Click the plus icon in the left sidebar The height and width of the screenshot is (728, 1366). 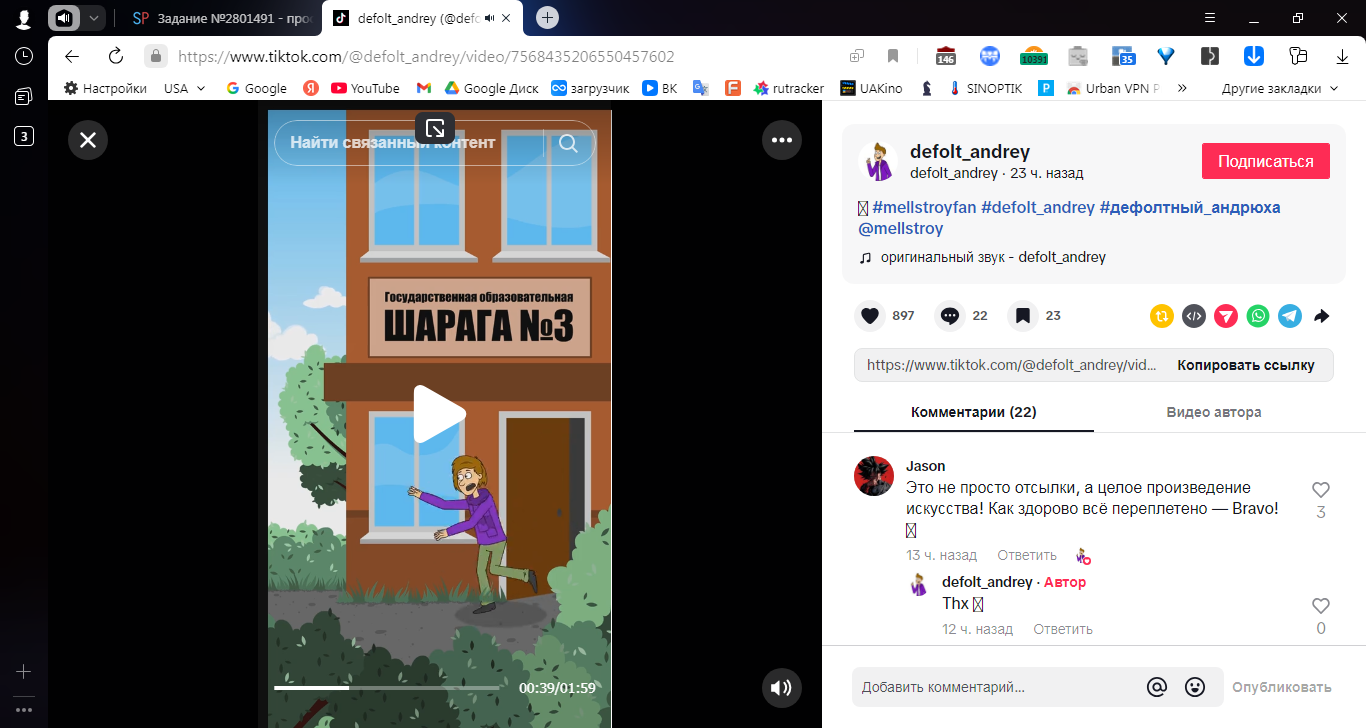pos(24,672)
